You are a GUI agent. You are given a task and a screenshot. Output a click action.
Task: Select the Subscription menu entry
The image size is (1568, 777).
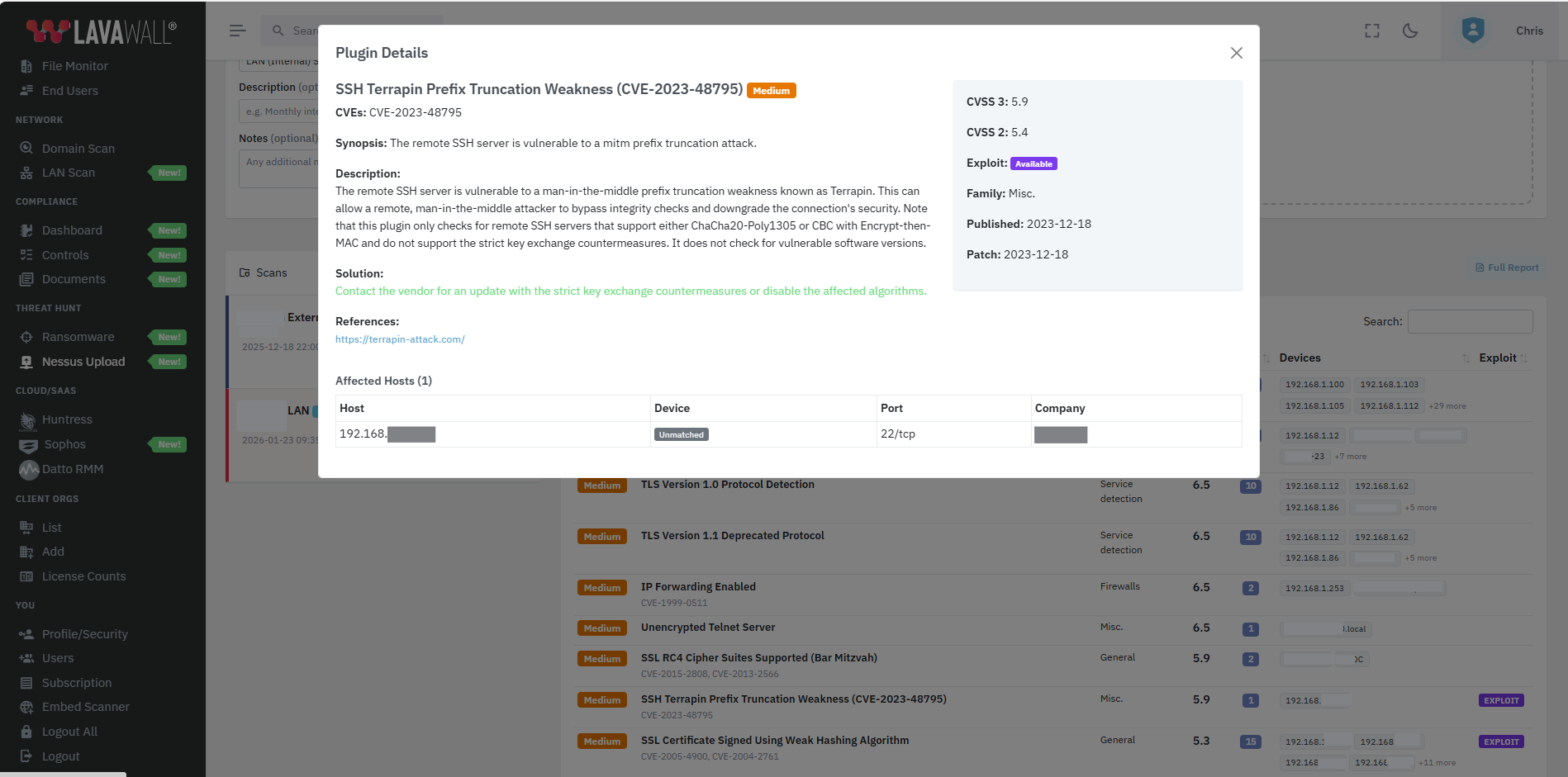coord(74,683)
